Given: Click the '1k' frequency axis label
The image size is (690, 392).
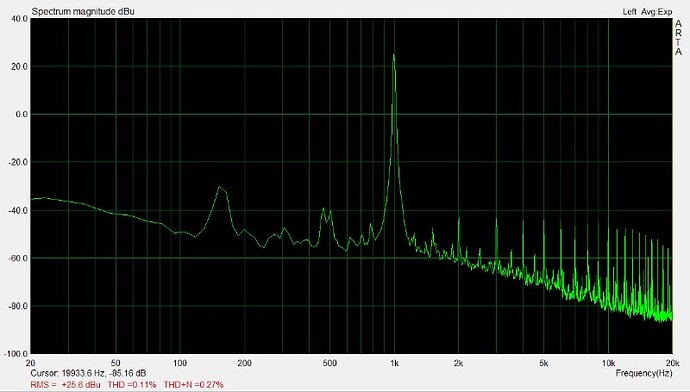Looking at the screenshot, I should click(394, 363).
